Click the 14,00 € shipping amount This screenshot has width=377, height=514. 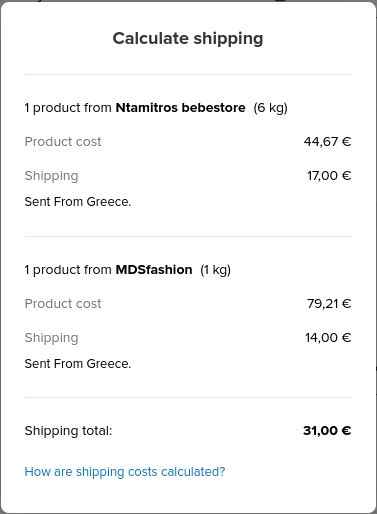tap(328, 338)
